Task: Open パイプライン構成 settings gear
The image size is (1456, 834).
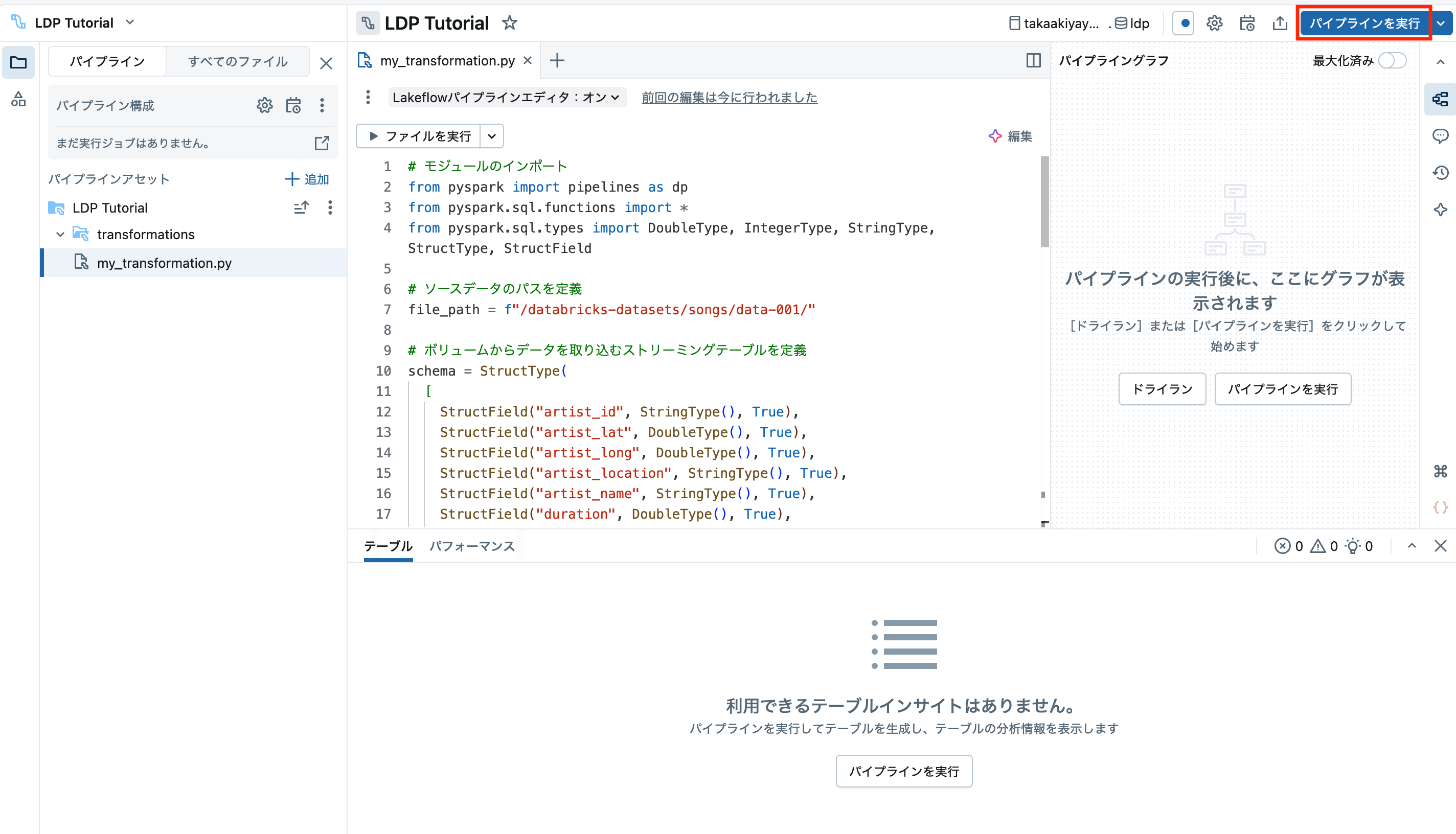Action: pos(264,105)
